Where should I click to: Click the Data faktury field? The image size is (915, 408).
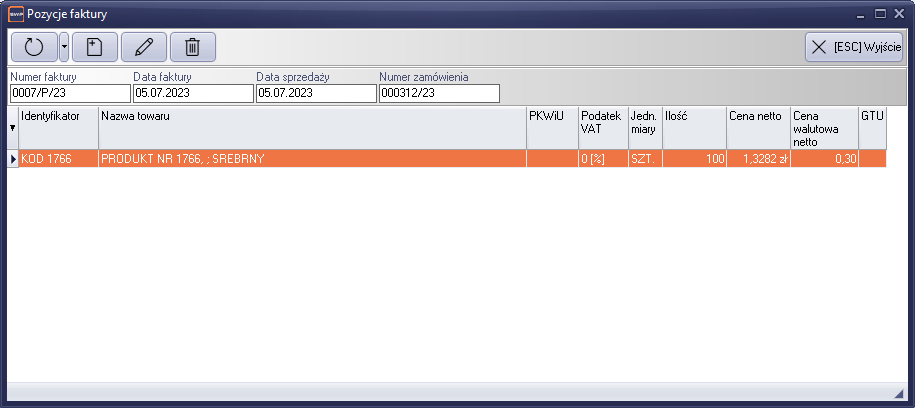[193, 93]
